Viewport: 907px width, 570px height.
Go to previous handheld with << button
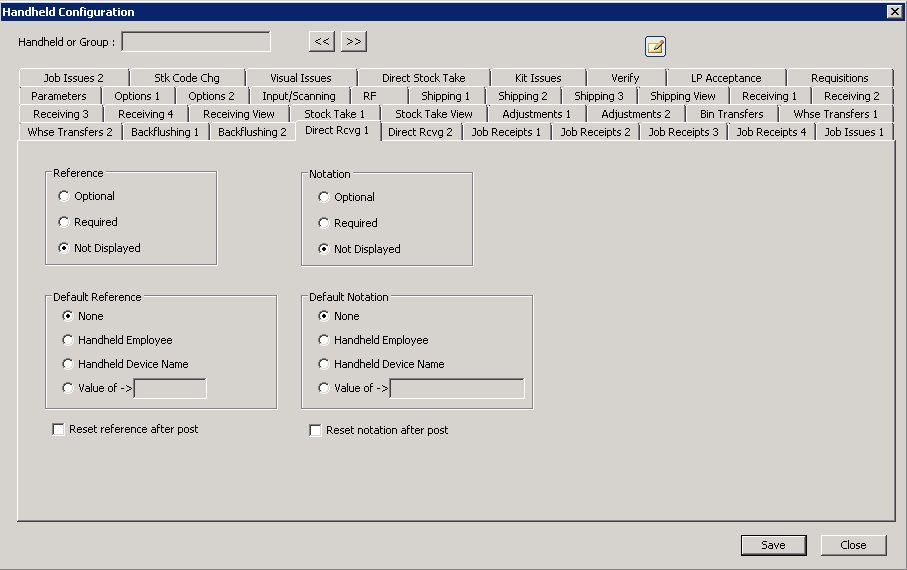pos(321,41)
